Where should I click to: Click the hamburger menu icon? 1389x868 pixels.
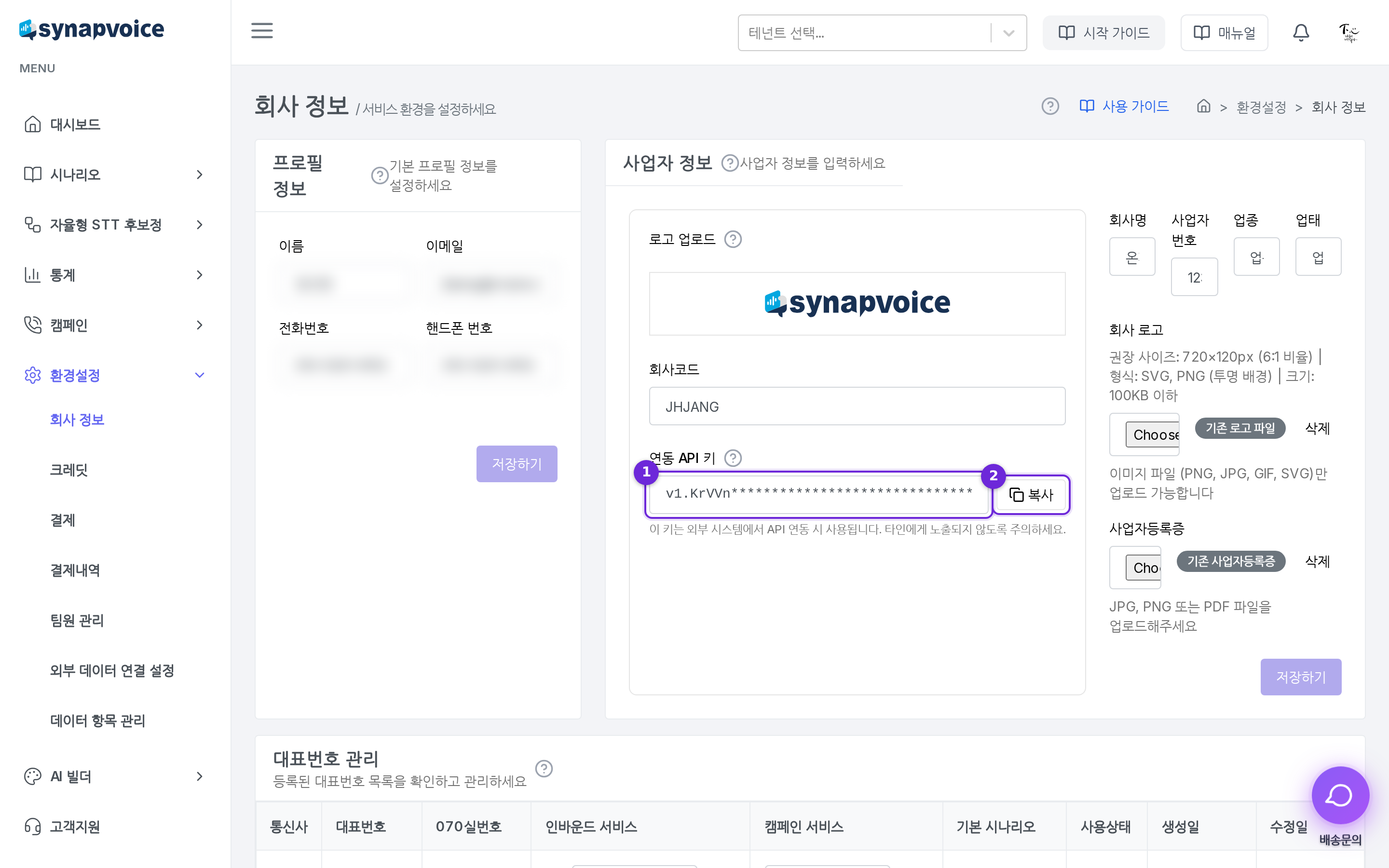click(x=262, y=31)
